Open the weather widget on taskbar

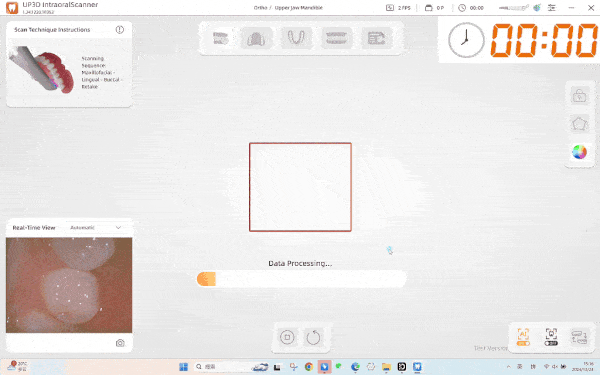(x=17, y=366)
